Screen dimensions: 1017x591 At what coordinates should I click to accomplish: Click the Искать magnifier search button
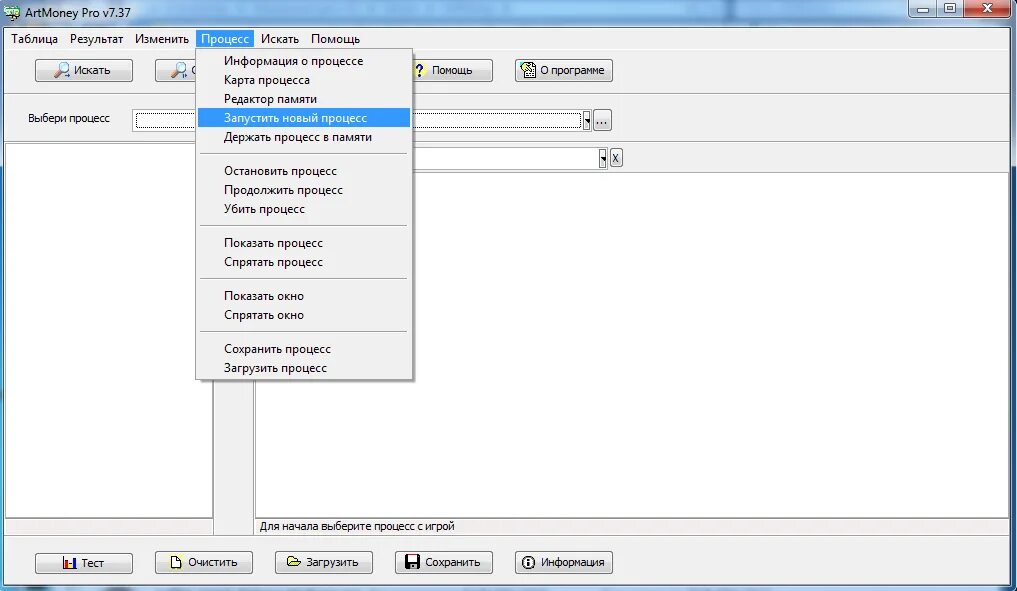84,70
